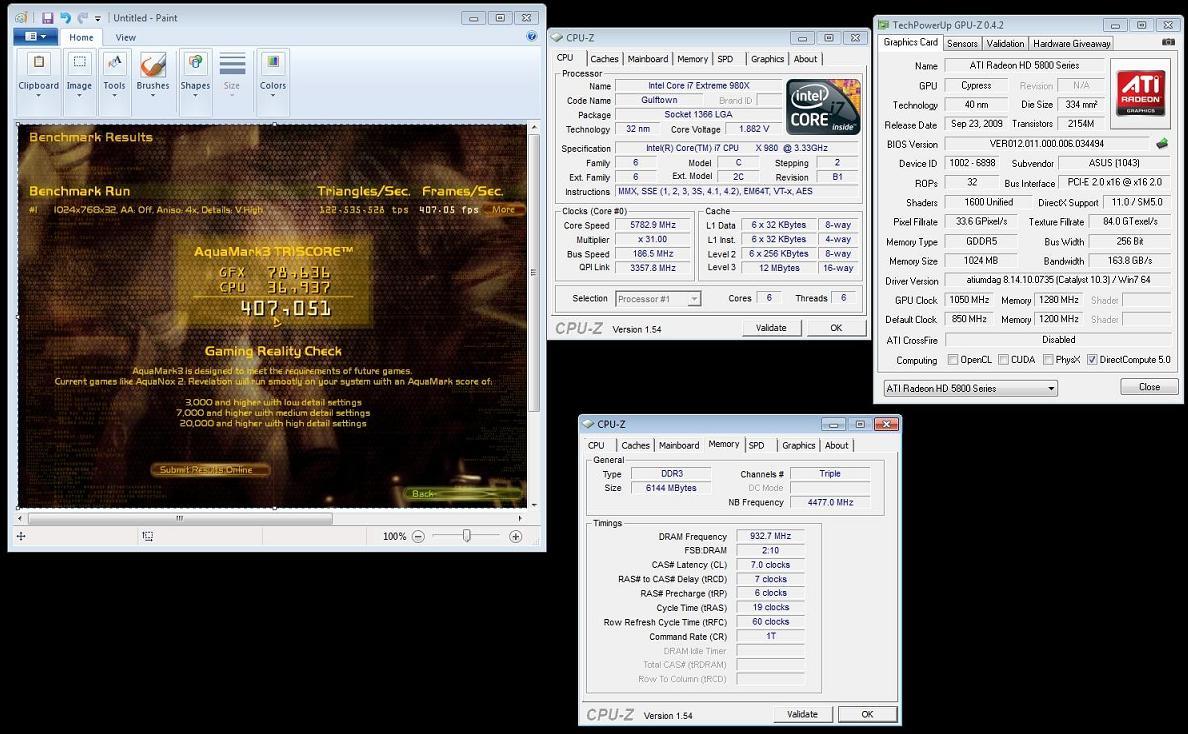Click Validate in the top CPU-Z window

pos(771,328)
